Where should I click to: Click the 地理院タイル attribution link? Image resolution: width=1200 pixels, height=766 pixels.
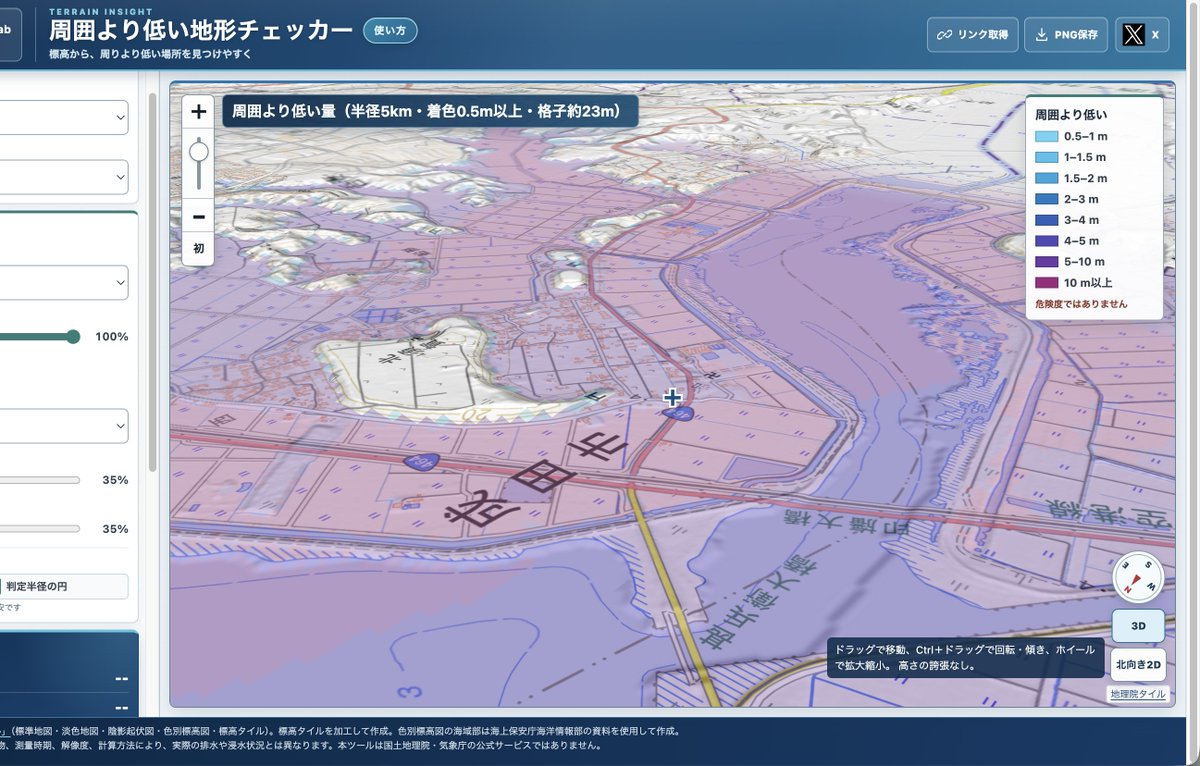tap(1137, 693)
